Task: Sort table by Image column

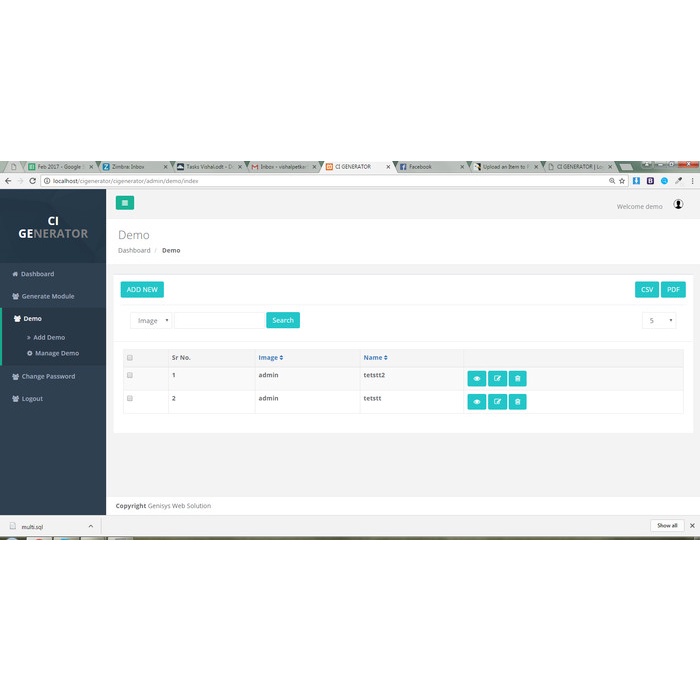Action: (271, 358)
